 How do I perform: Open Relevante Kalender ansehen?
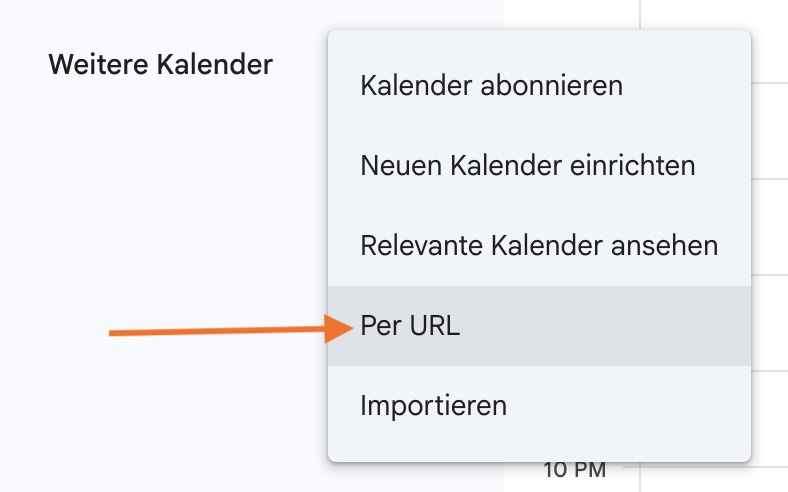coord(539,245)
